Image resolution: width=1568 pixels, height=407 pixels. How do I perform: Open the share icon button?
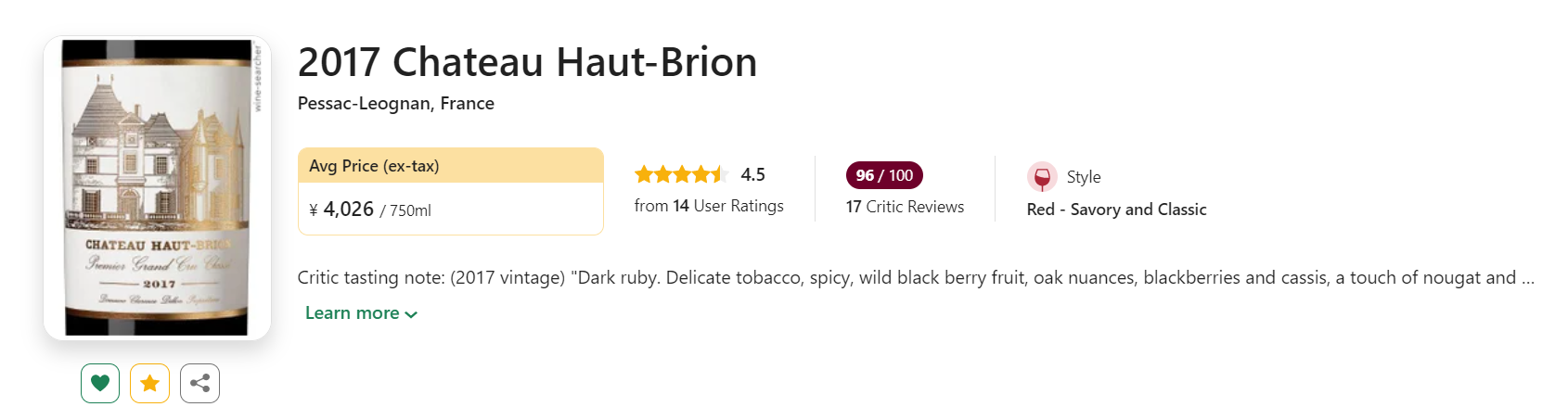pos(199,383)
